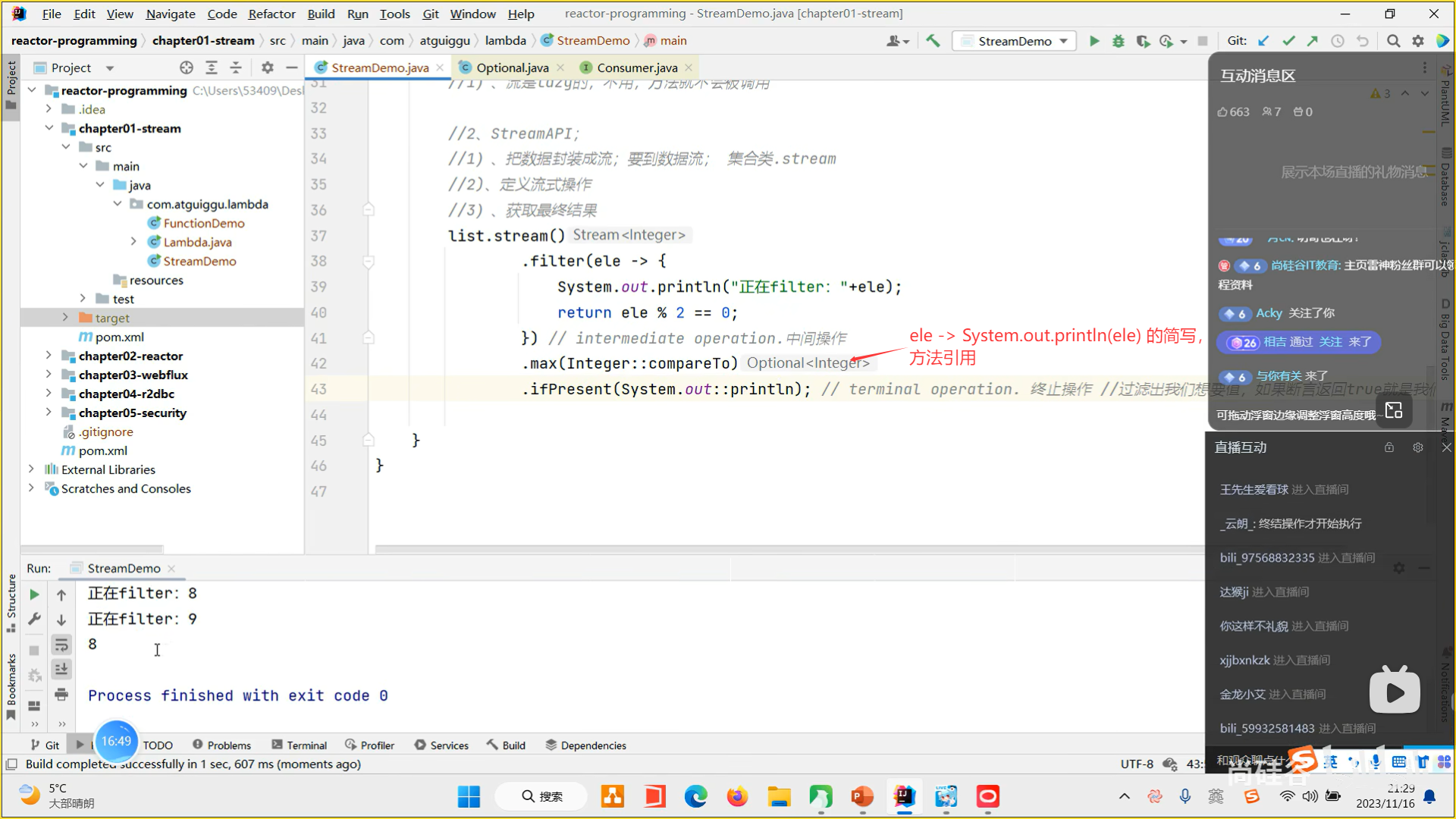Open the StreamDemo run configuration dropdown

tap(1015, 41)
